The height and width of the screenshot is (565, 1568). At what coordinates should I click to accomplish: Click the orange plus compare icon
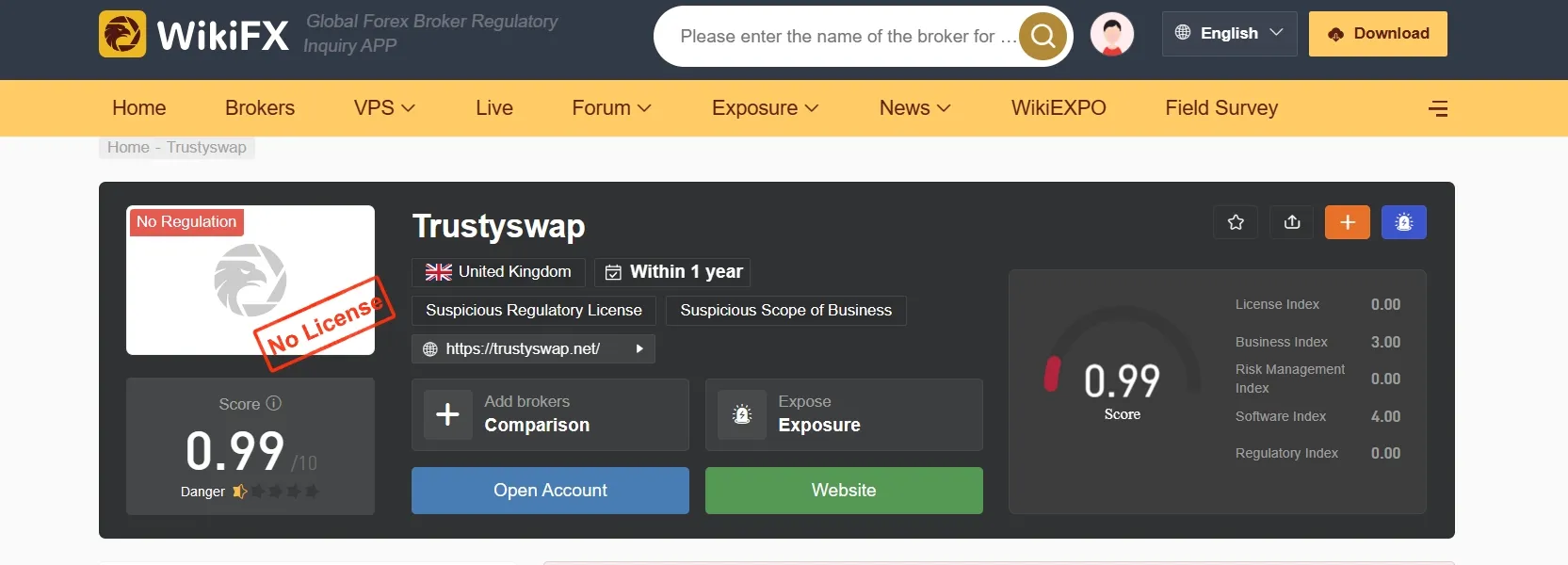(1348, 222)
